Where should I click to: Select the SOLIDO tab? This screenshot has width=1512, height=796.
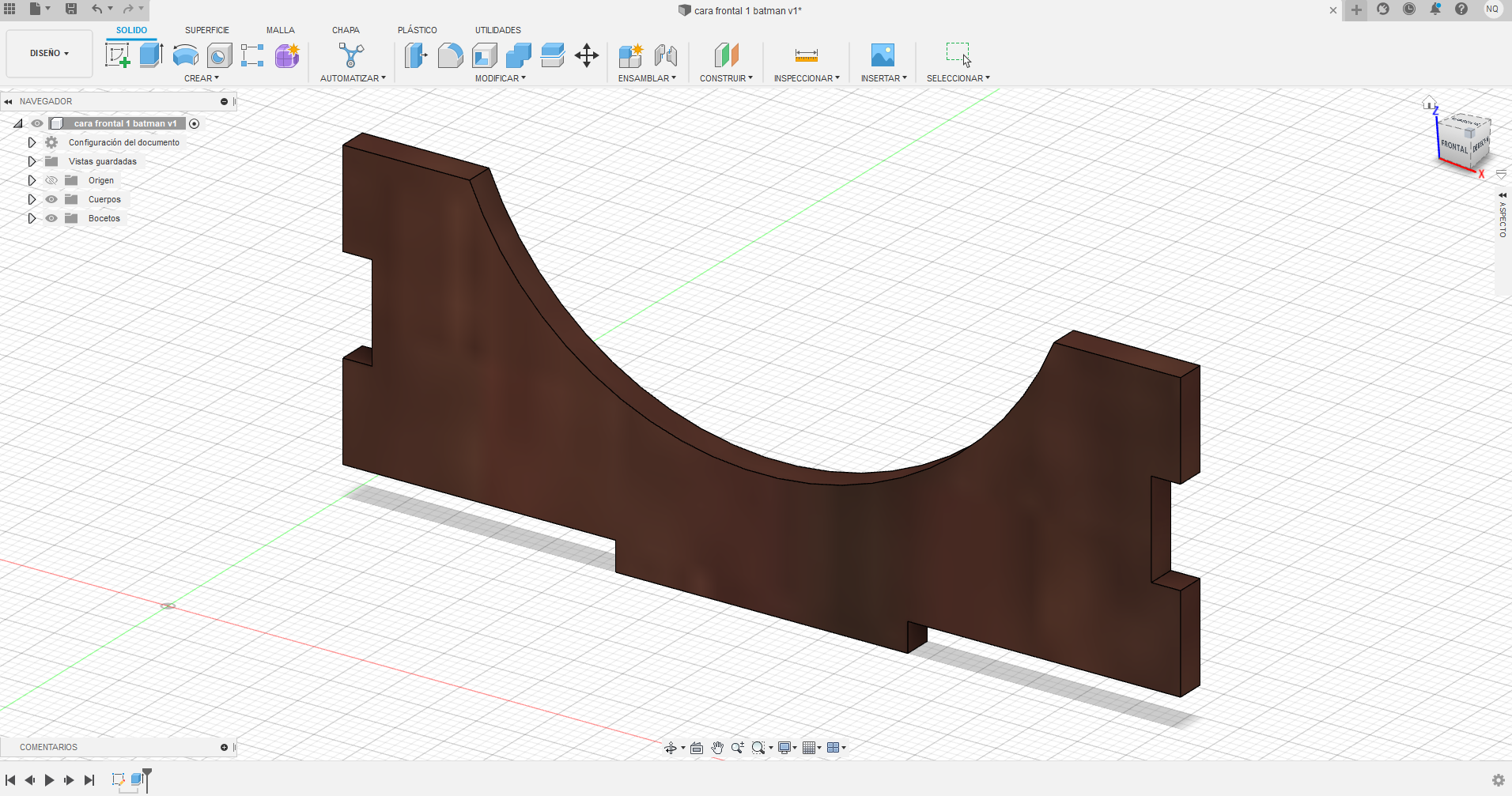point(131,30)
